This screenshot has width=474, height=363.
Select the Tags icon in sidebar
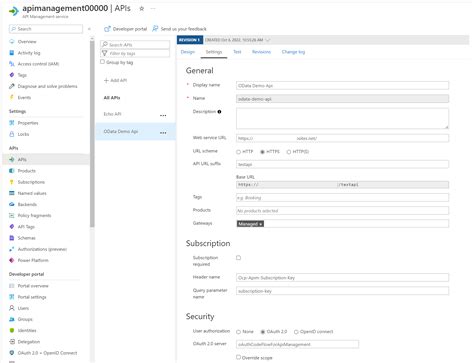[12, 75]
